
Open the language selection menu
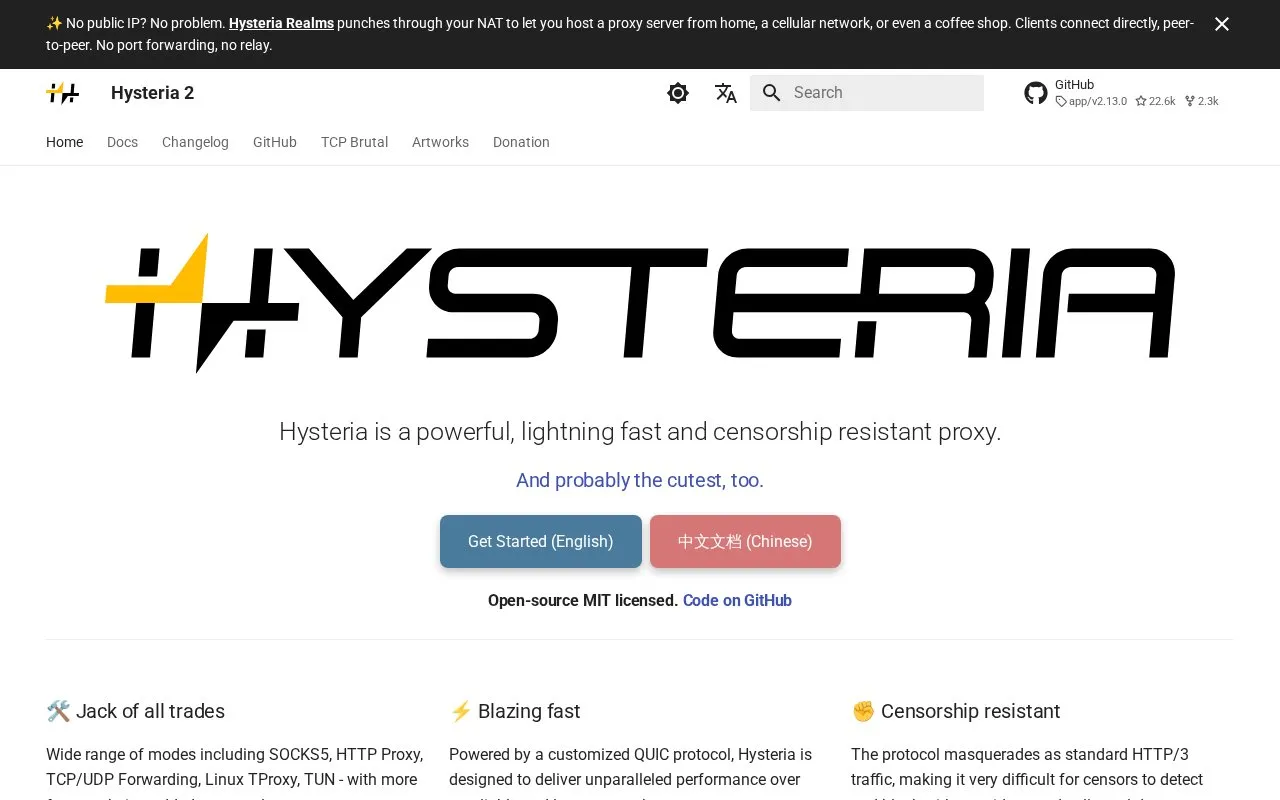coord(726,93)
